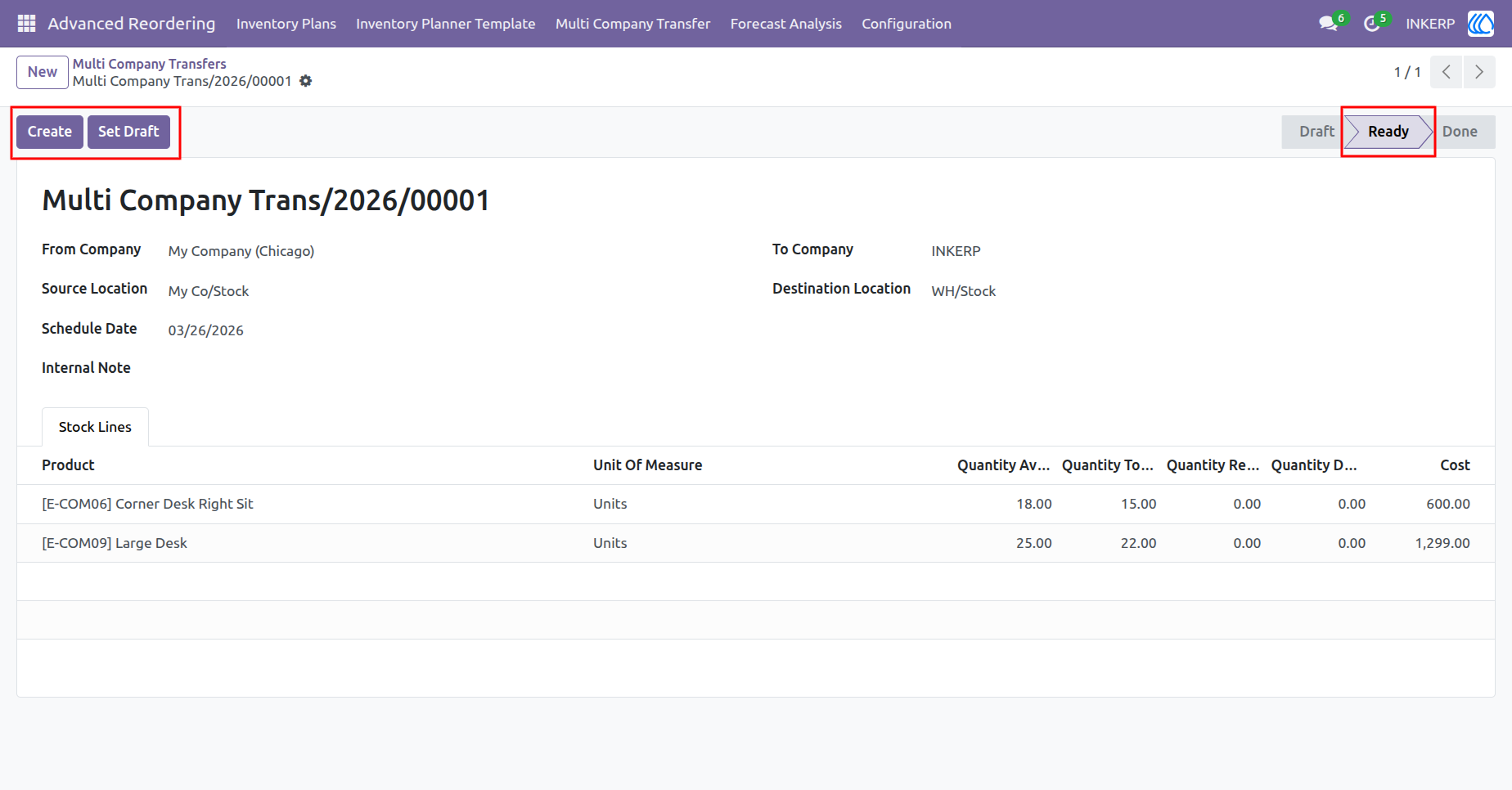
Task: Click the 1,299.00 cost cell
Action: click(x=1442, y=543)
